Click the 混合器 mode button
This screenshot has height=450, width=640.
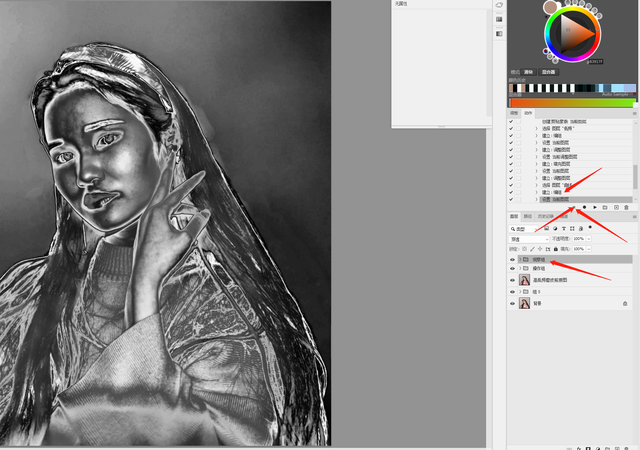click(x=548, y=72)
